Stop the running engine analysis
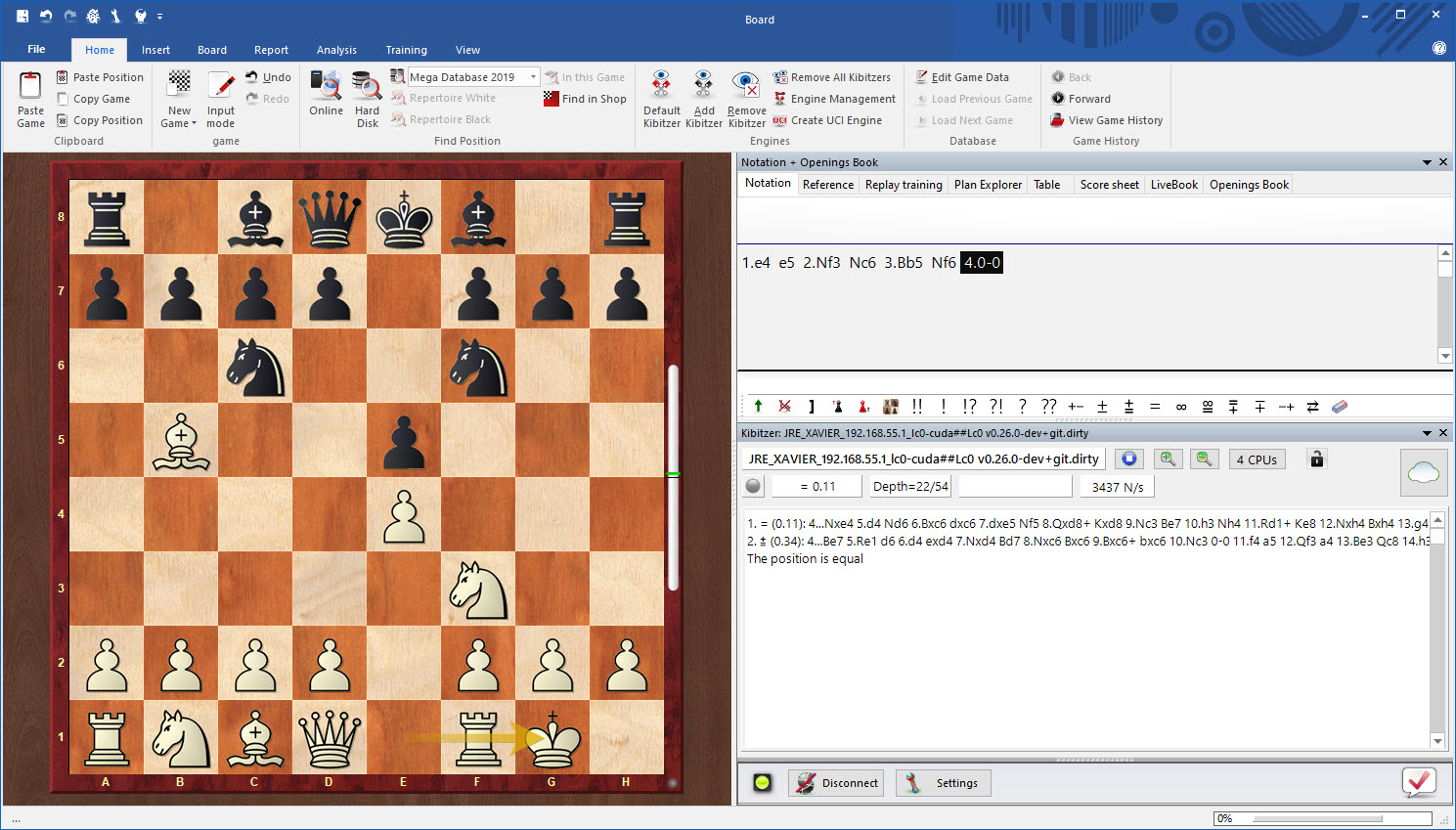 (1129, 459)
